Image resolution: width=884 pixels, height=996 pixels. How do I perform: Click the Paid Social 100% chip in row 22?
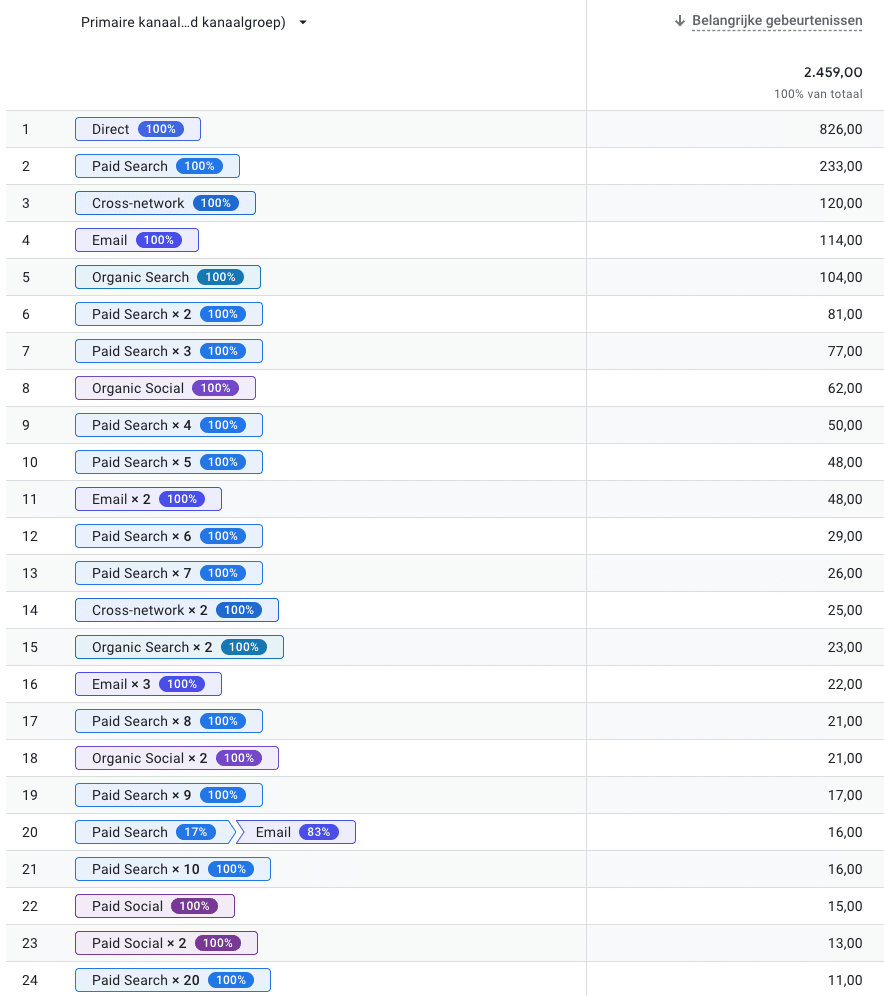[155, 906]
